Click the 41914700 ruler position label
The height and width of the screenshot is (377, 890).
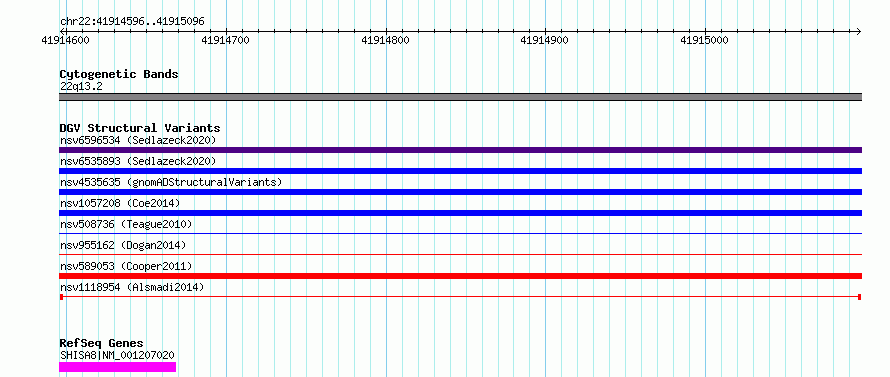click(x=226, y=40)
